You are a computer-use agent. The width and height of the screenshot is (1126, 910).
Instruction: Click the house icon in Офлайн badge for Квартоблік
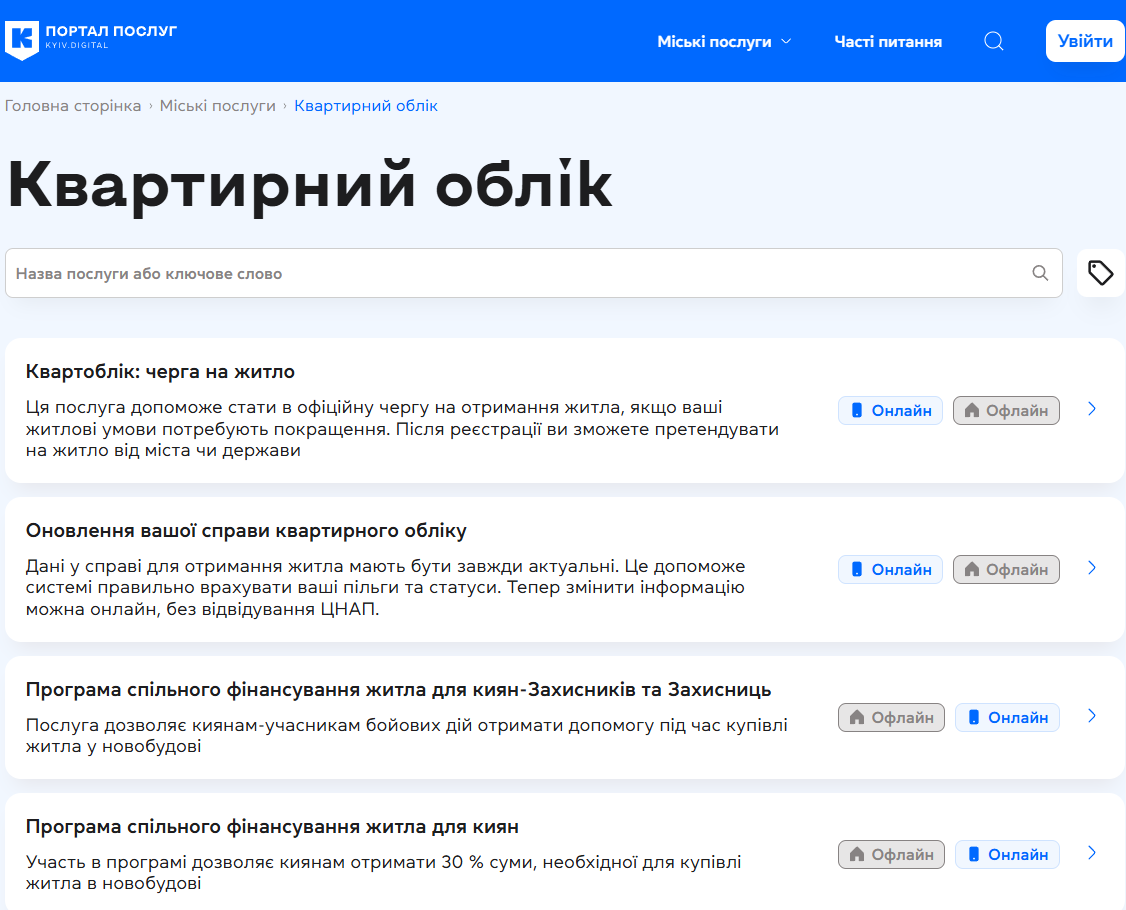973,410
